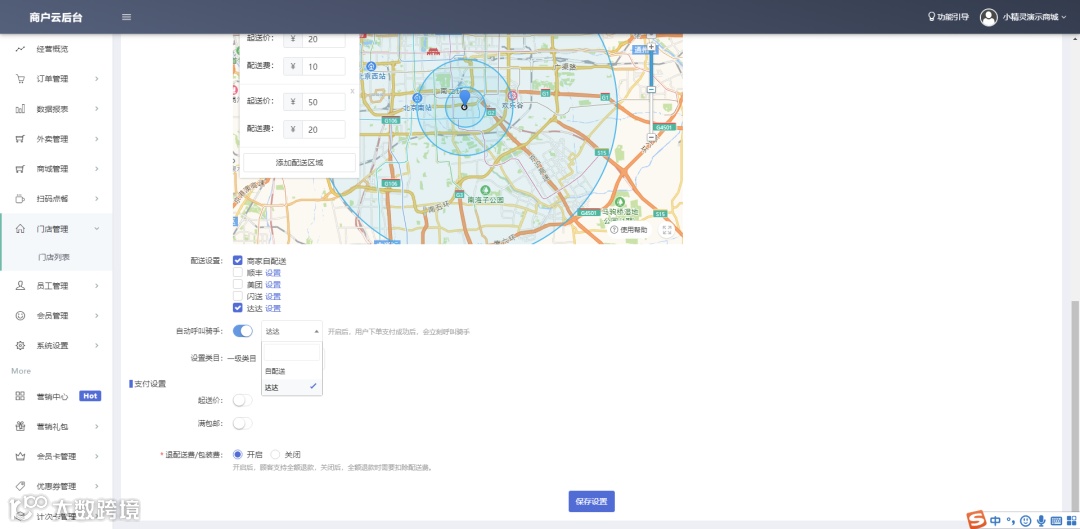Click the 商城管理 cart icon

[21, 169]
